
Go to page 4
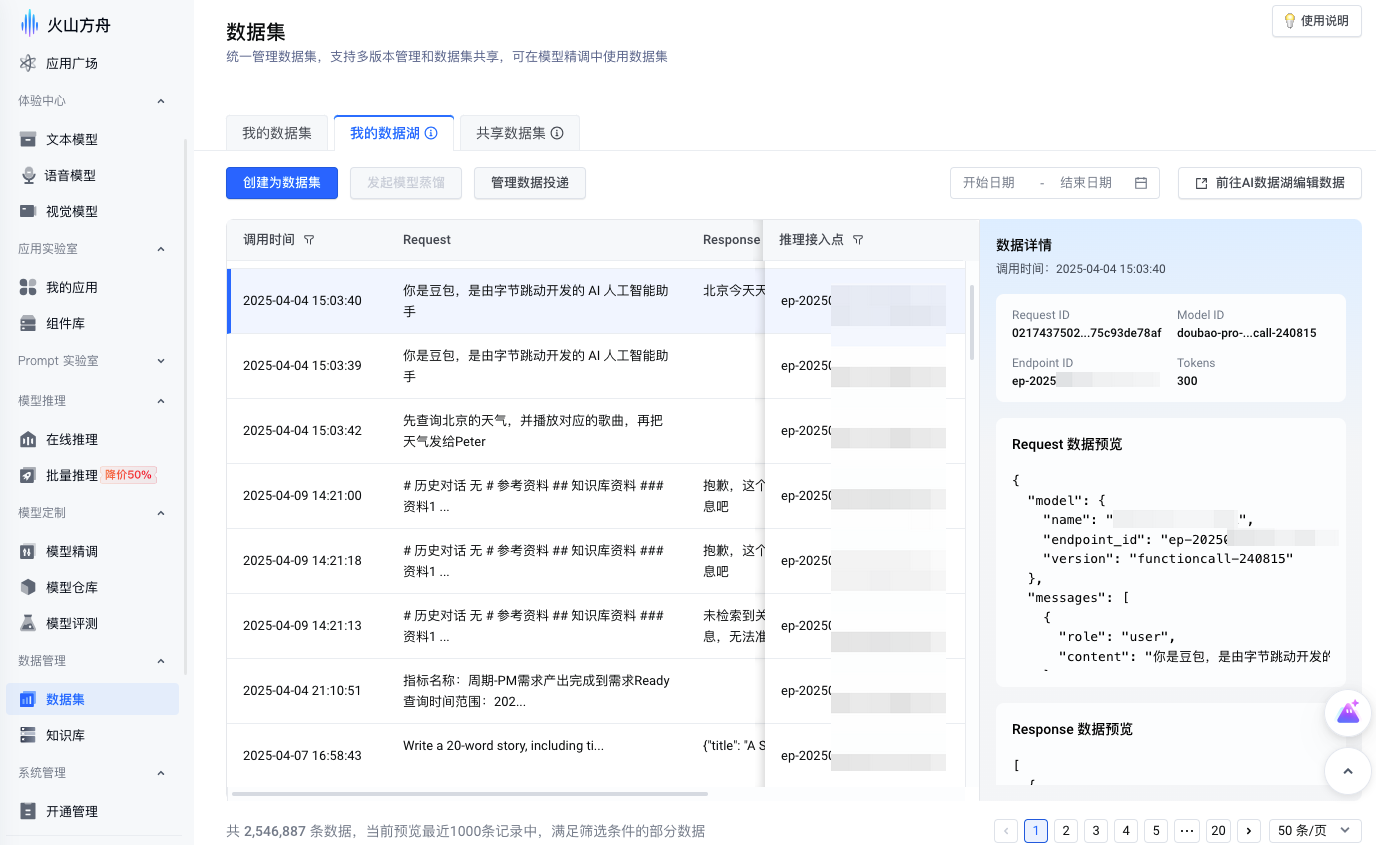(1126, 831)
